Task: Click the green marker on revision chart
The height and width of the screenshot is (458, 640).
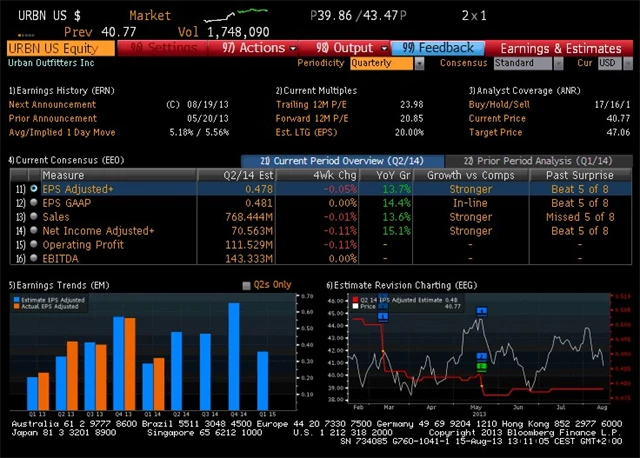Action: 481,367
